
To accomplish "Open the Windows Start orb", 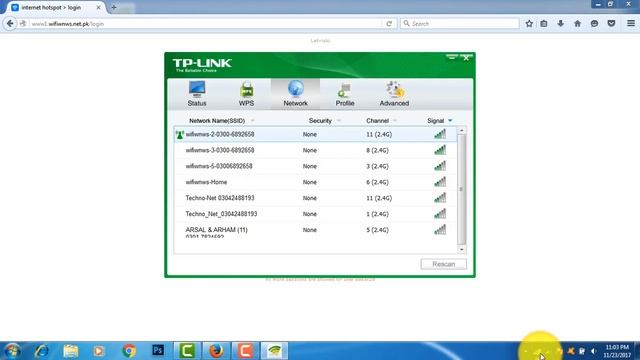I will [12, 351].
